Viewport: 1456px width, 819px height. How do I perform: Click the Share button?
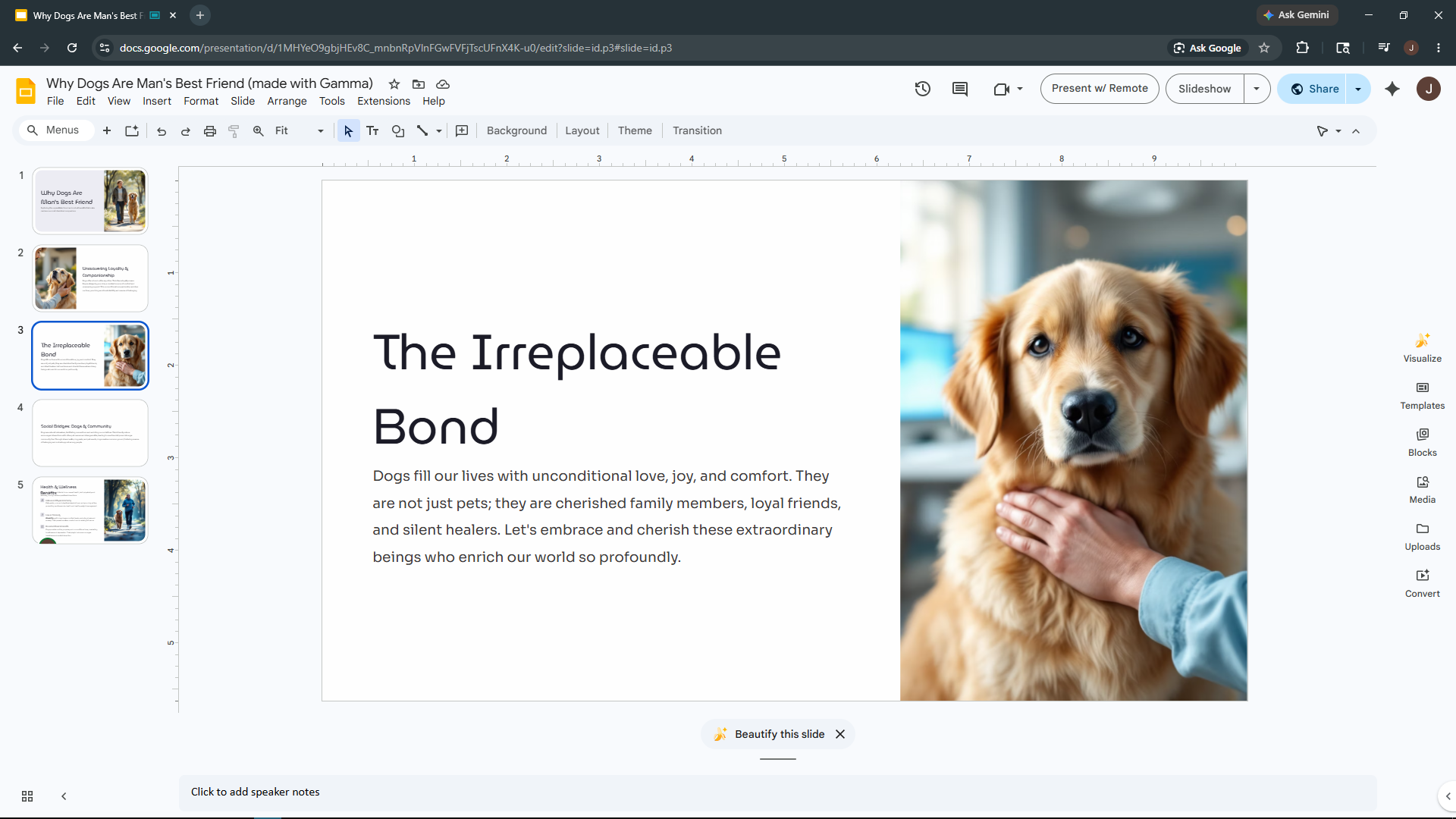pyautogui.click(x=1315, y=89)
